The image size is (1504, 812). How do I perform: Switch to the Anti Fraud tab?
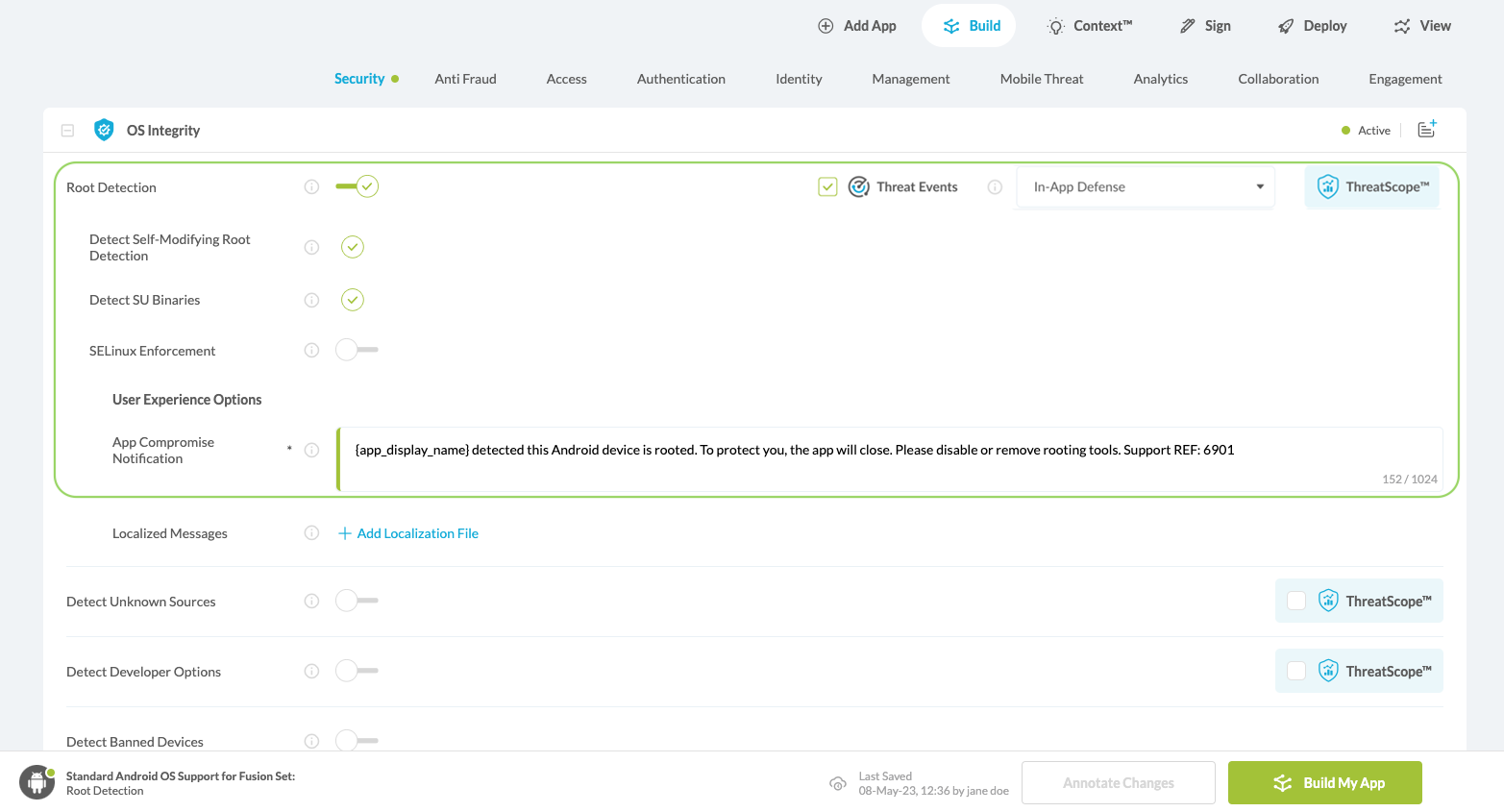(x=465, y=79)
